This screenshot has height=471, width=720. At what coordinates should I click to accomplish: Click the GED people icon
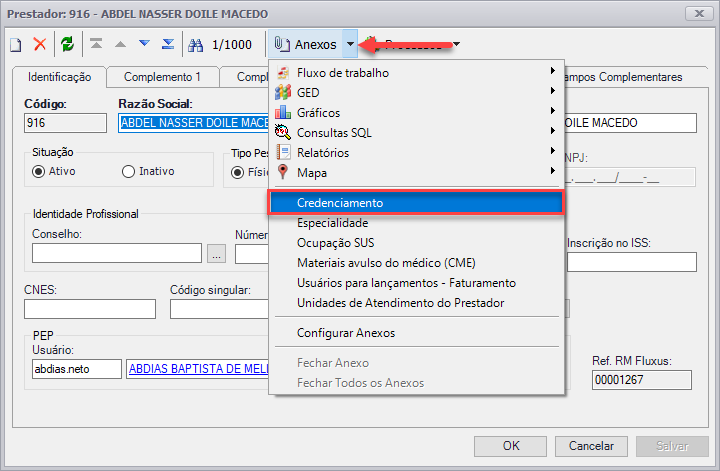283,92
